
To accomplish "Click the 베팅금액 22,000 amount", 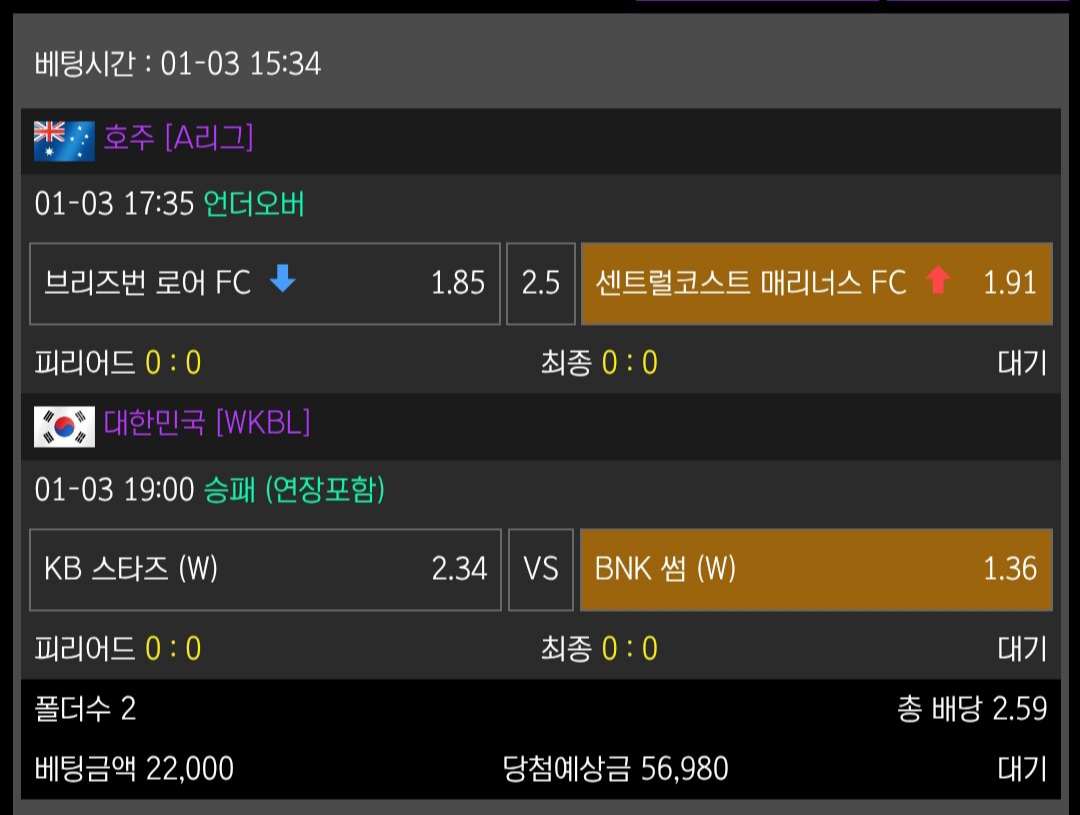I will coord(134,768).
